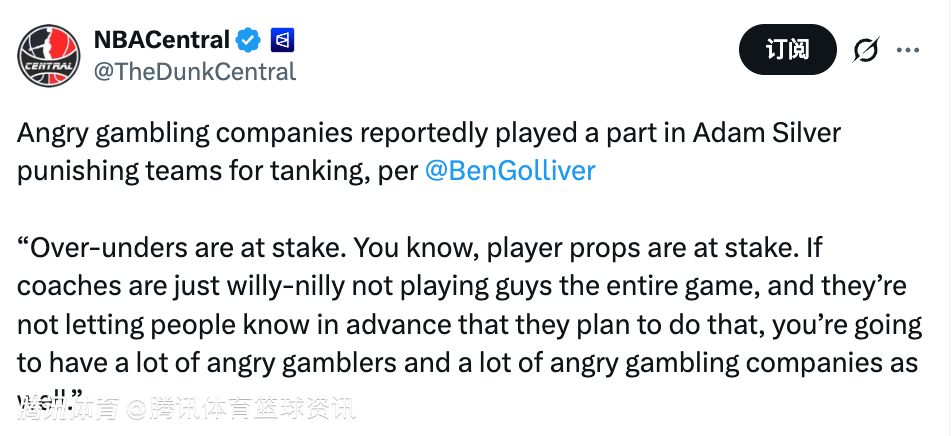This screenshot has width=952, height=436.
Task: Open the NBACentral profile avatar
Action: click(47, 57)
